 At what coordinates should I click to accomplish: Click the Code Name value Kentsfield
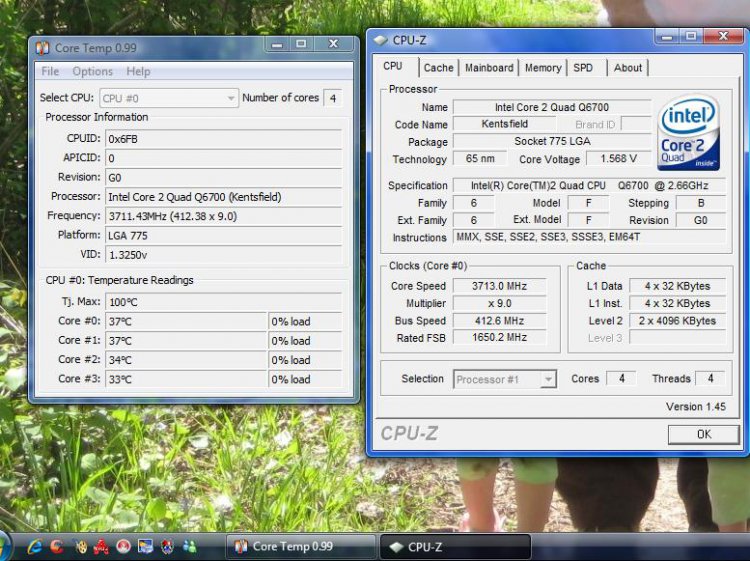click(x=505, y=124)
